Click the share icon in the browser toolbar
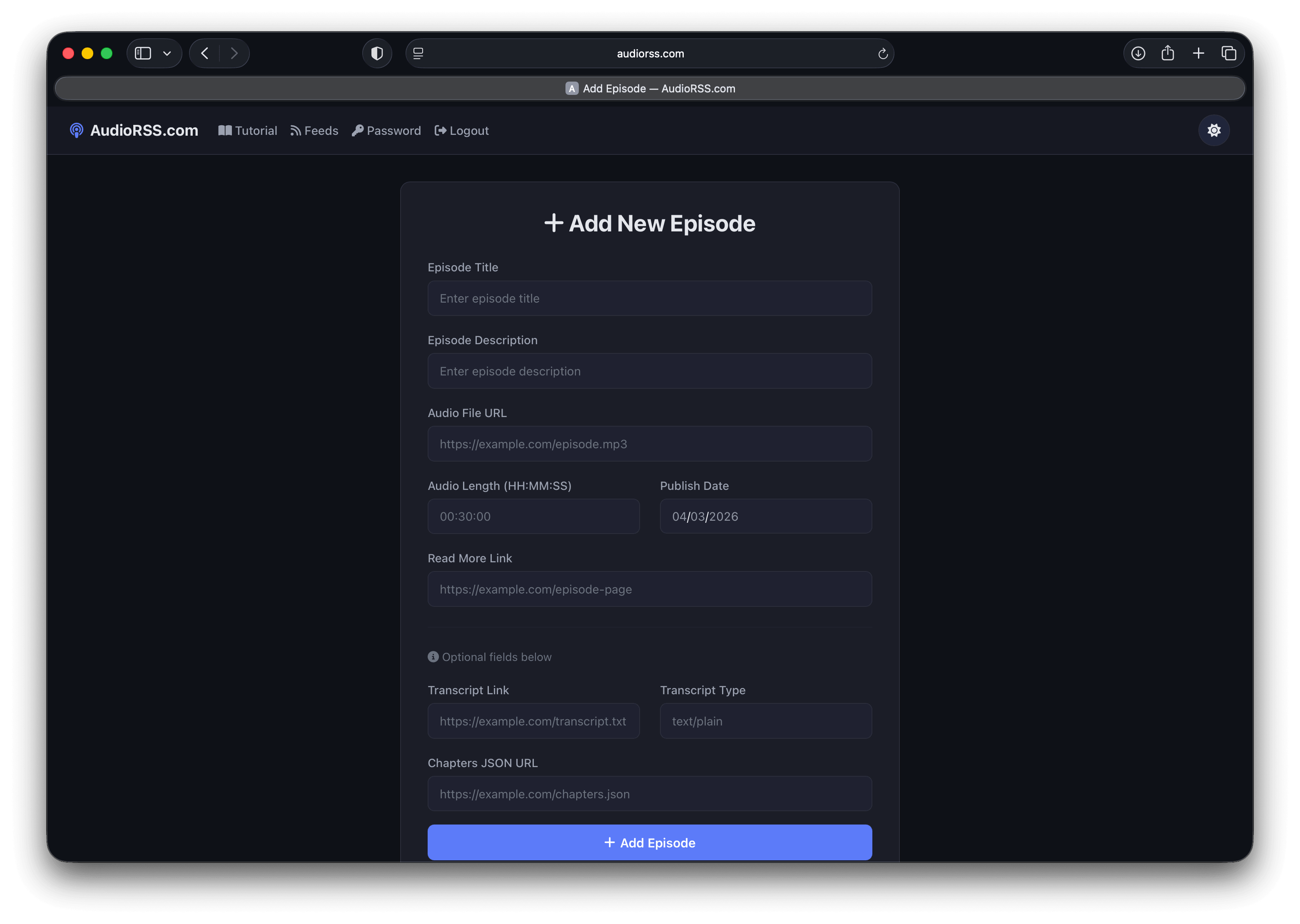Screen dimensions: 1300x924 (x=1168, y=53)
